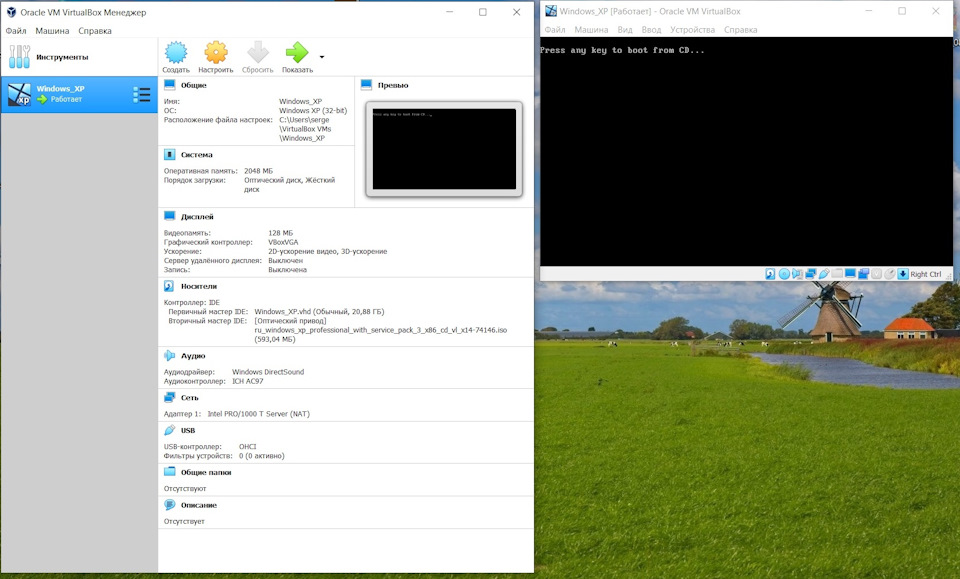Open the Ввод menu in the VM window
Image resolution: width=960 pixels, height=579 pixels.
pos(651,29)
